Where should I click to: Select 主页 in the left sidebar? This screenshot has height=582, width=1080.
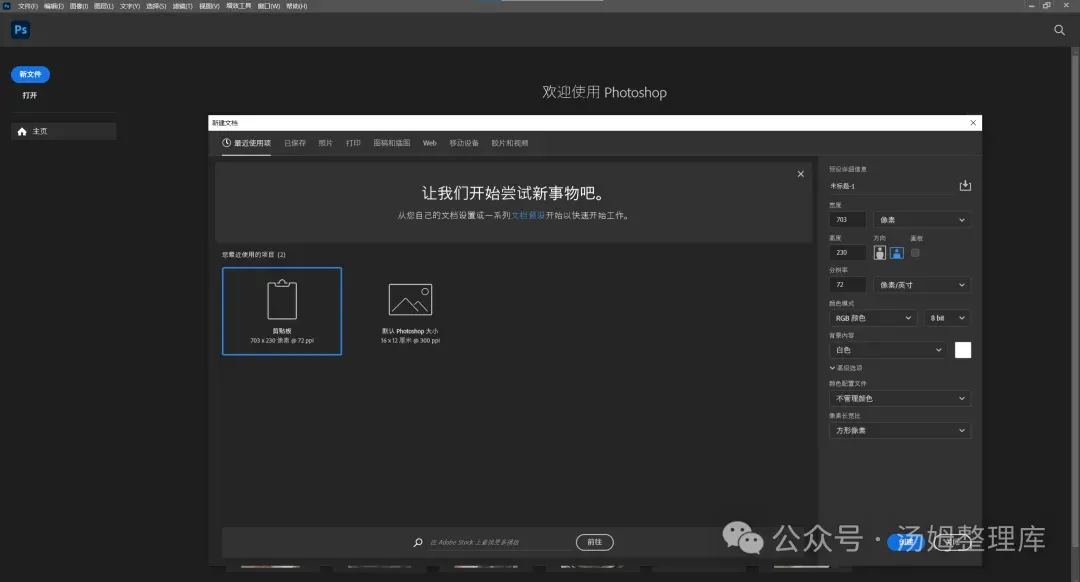(63, 132)
